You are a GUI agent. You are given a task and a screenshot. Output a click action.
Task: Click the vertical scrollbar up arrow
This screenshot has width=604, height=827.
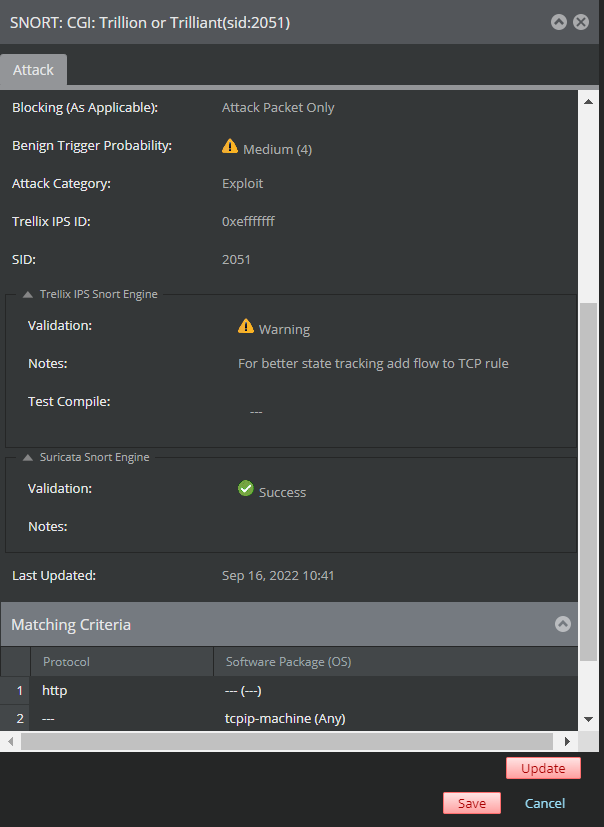coord(588,102)
